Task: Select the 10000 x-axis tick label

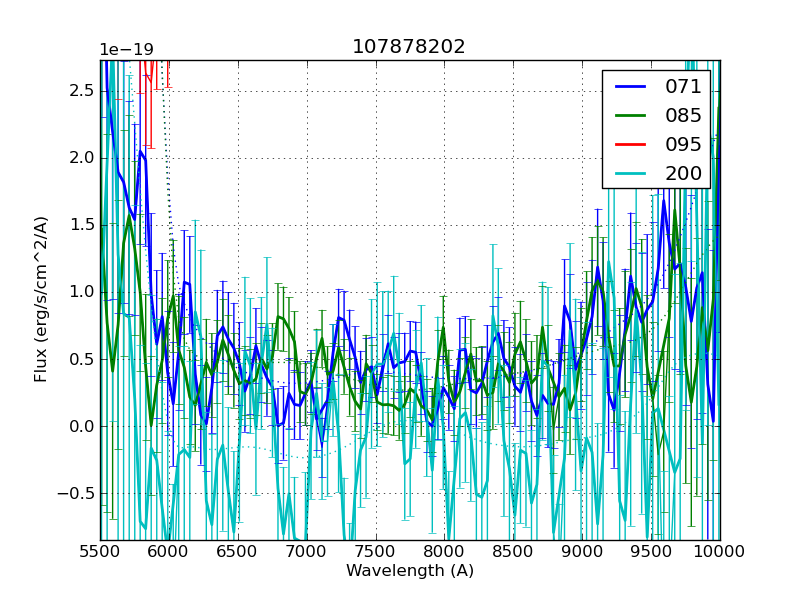Action: click(x=718, y=551)
